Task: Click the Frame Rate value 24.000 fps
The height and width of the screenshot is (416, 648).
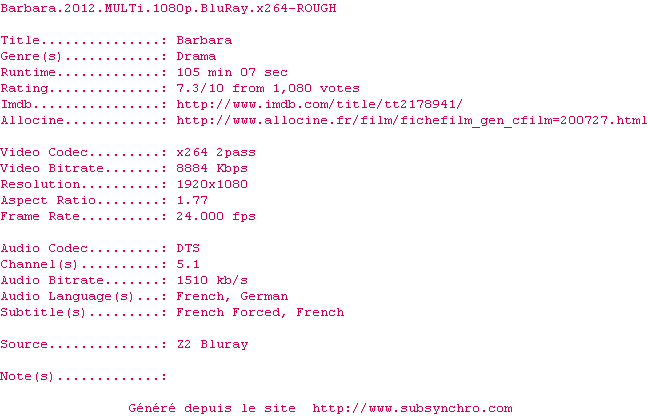Action: click(216, 216)
